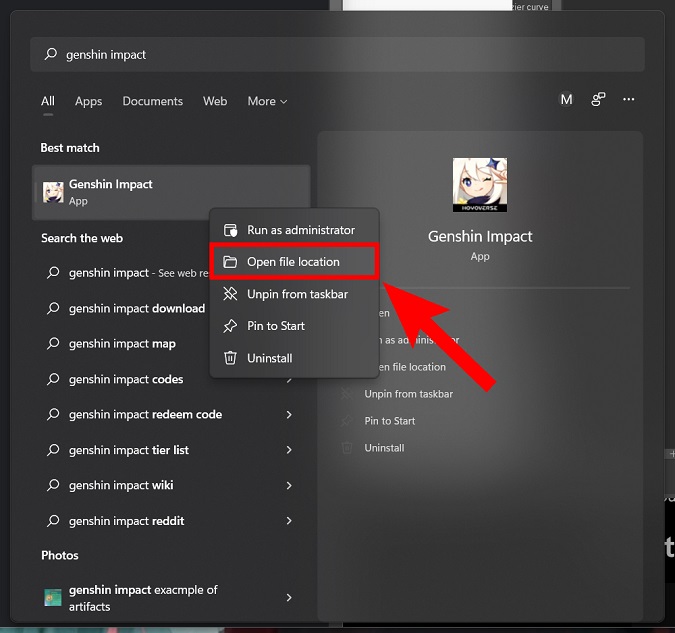Choose Run as administrator in context menu
Image resolution: width=675 pixels, height=633 pixels.
pyautogui.click(x=294, y=230)
